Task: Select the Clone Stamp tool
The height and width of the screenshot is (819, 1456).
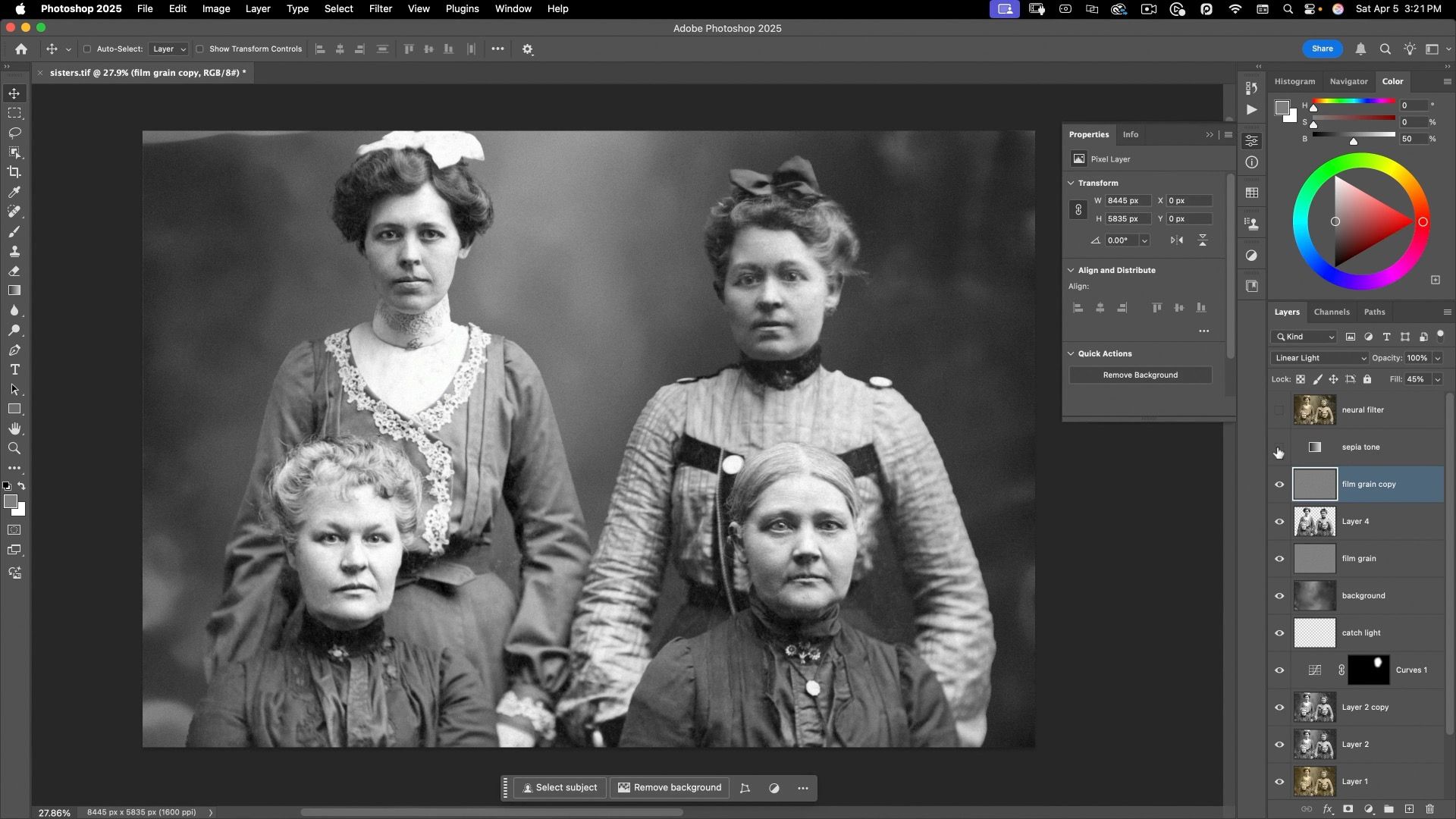Action: click(14, 251)
